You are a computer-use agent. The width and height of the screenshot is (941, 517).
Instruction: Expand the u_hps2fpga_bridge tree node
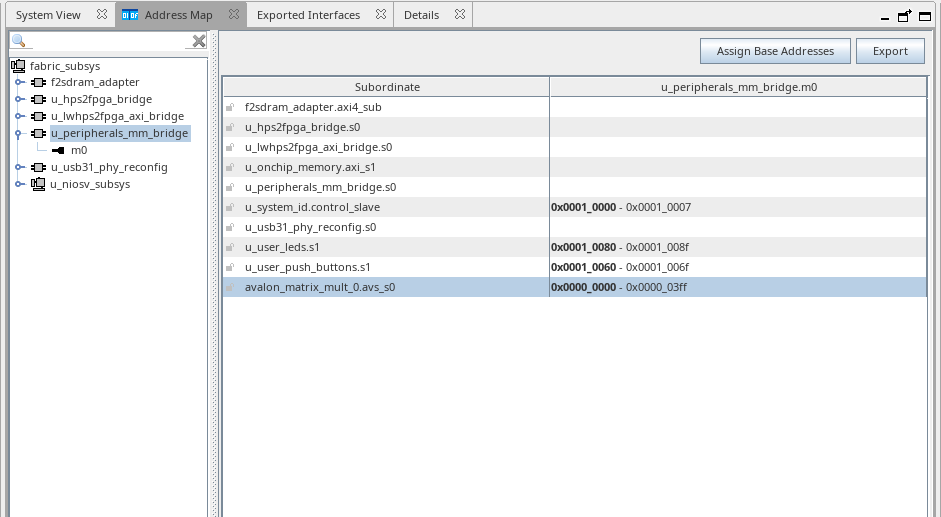pos(19,99)
